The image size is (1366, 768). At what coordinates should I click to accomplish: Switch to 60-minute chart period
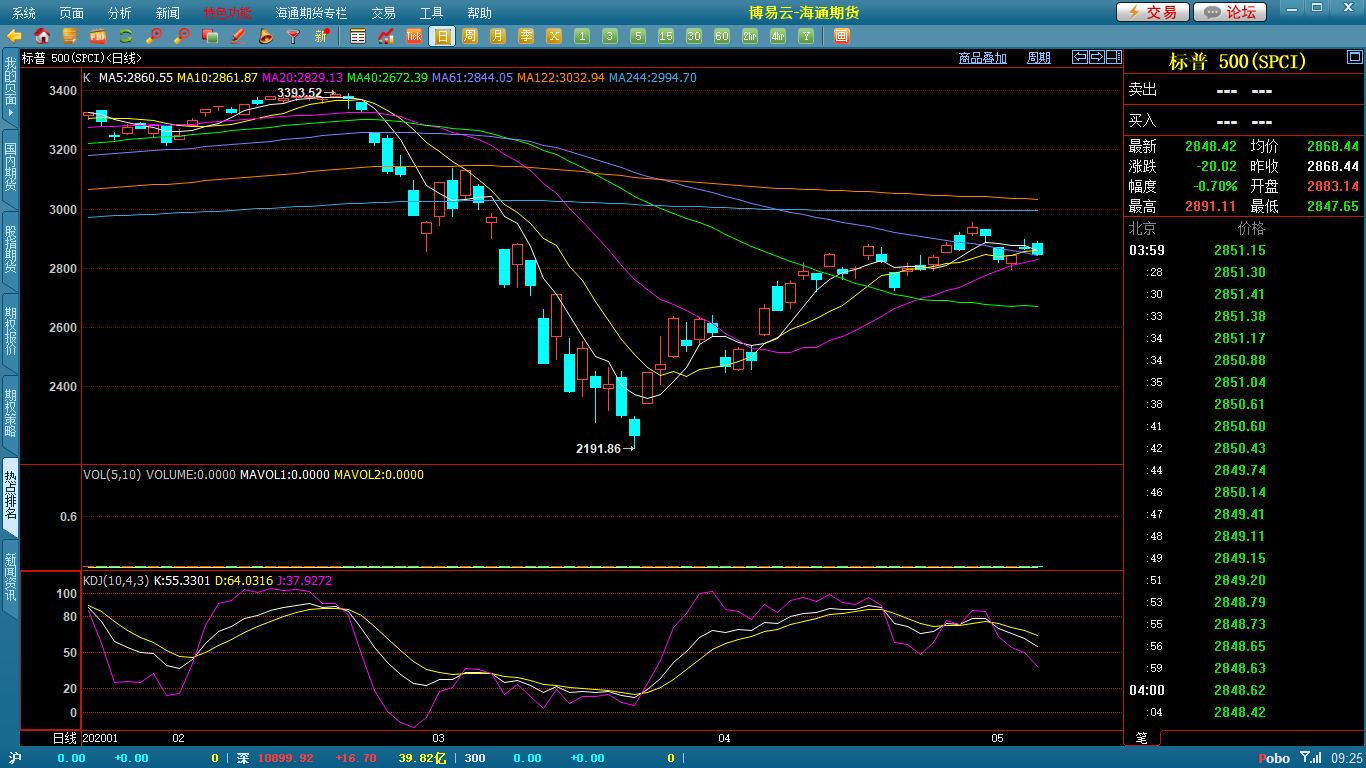point(722,36)
